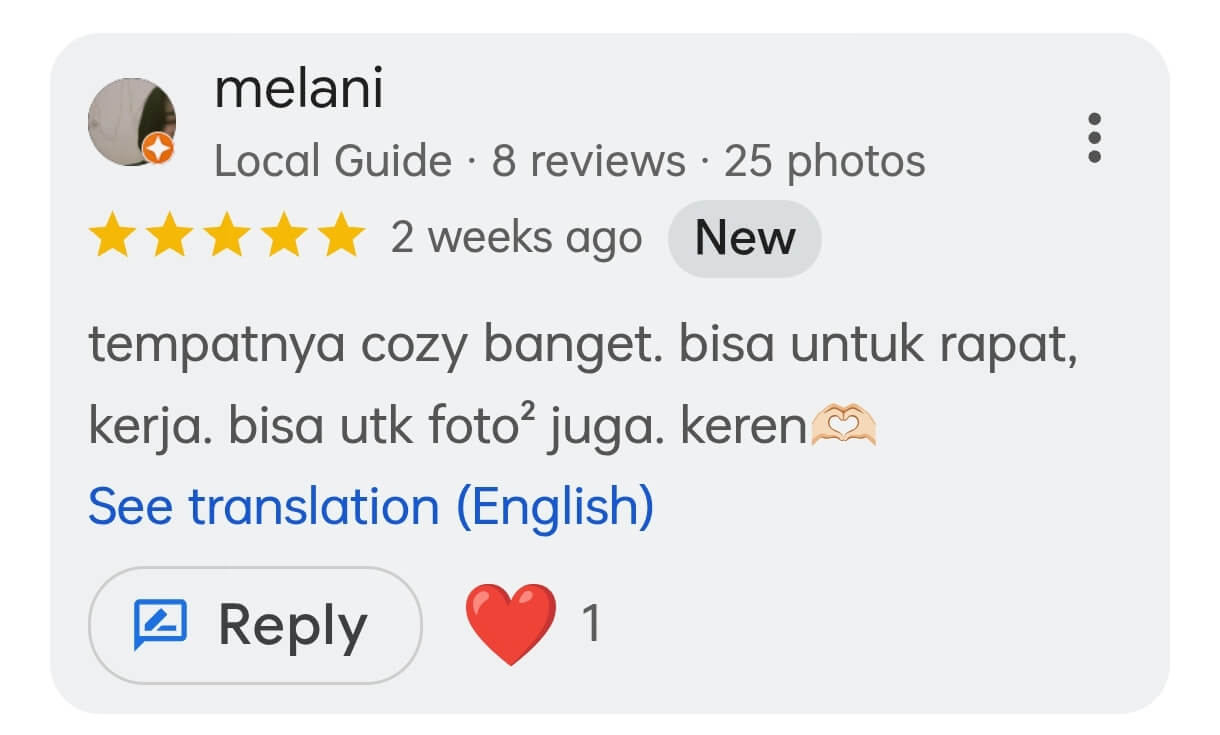Screen dimensions: 1220x735
Task: Click the fifth rating star
Action: coord(344,237)
